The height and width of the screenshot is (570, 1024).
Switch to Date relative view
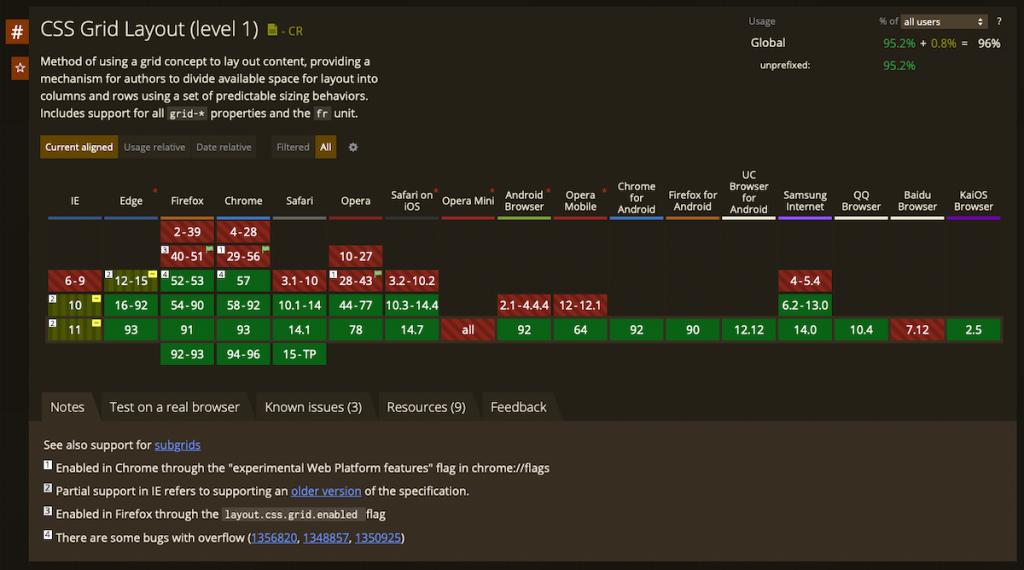223,148
